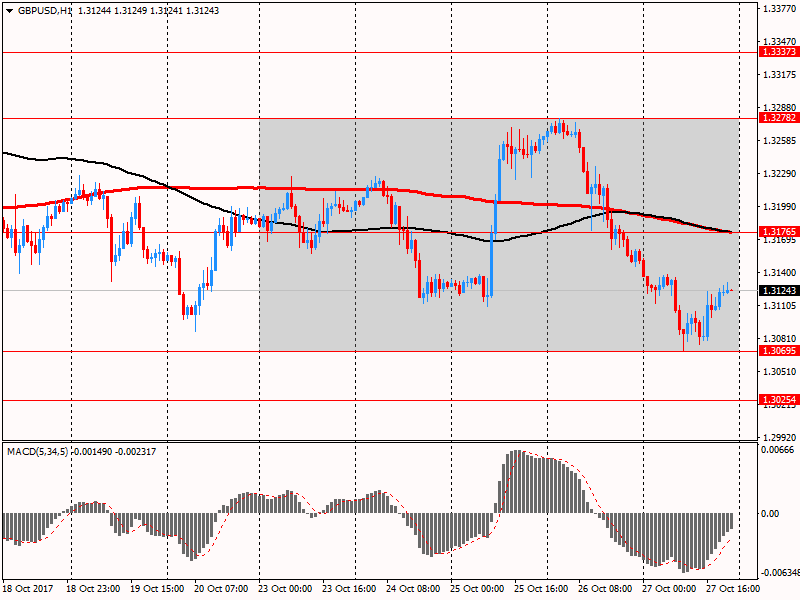Click the 1.32290 price scale value

click(780, 174)
